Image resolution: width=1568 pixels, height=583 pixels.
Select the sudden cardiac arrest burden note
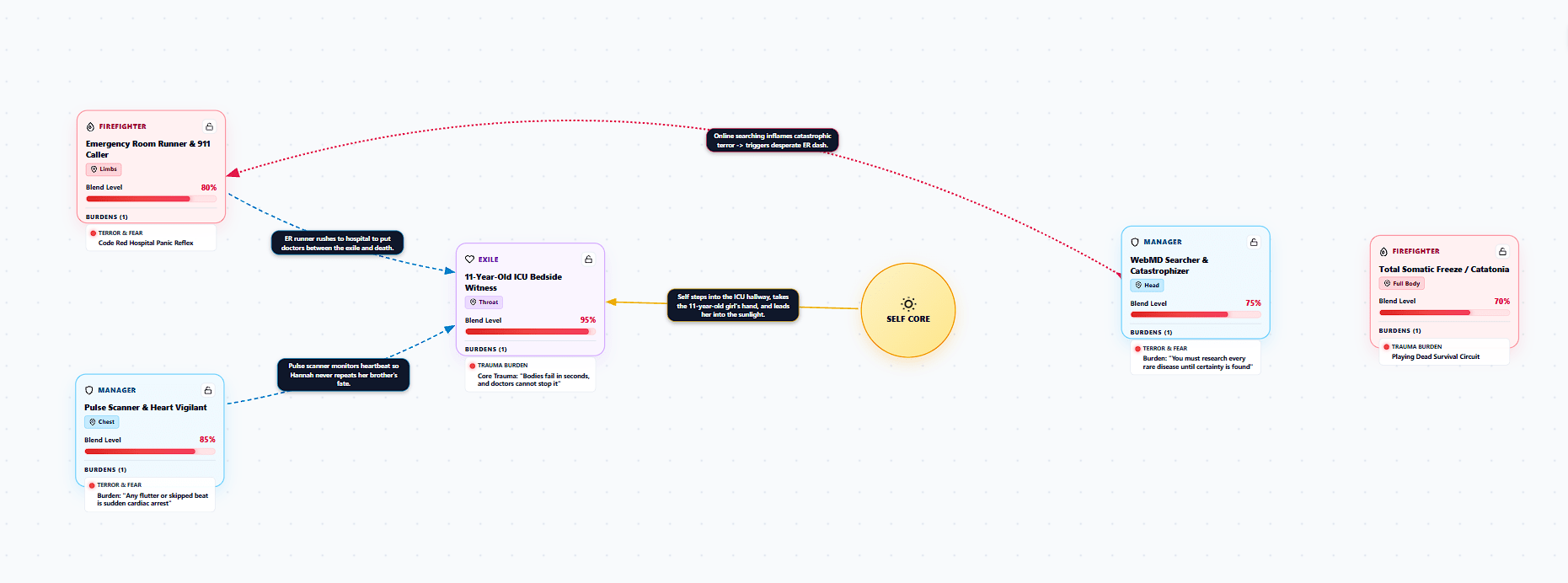pos(150,495)
